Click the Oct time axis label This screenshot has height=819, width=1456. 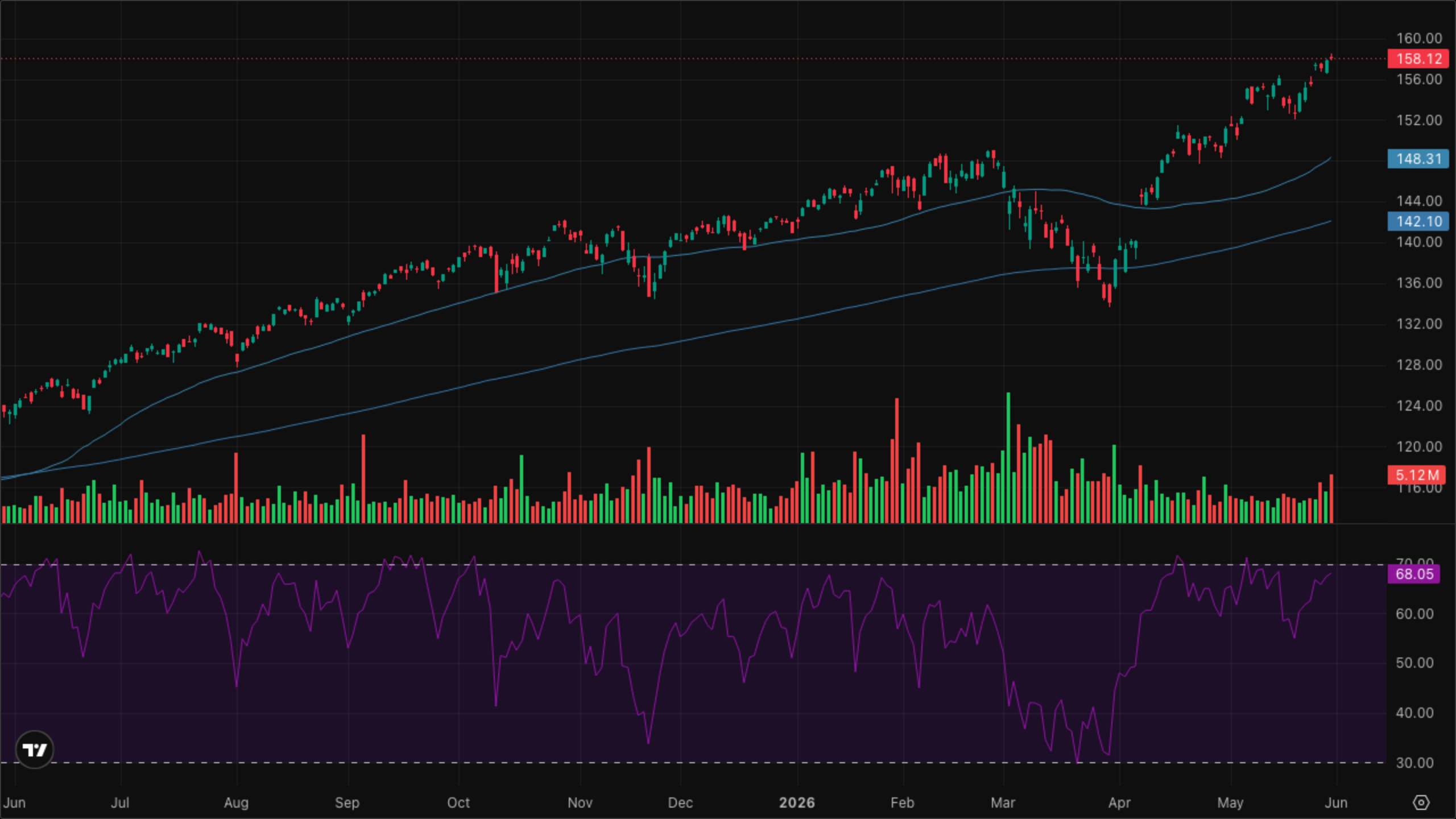(x=458, y=803)
